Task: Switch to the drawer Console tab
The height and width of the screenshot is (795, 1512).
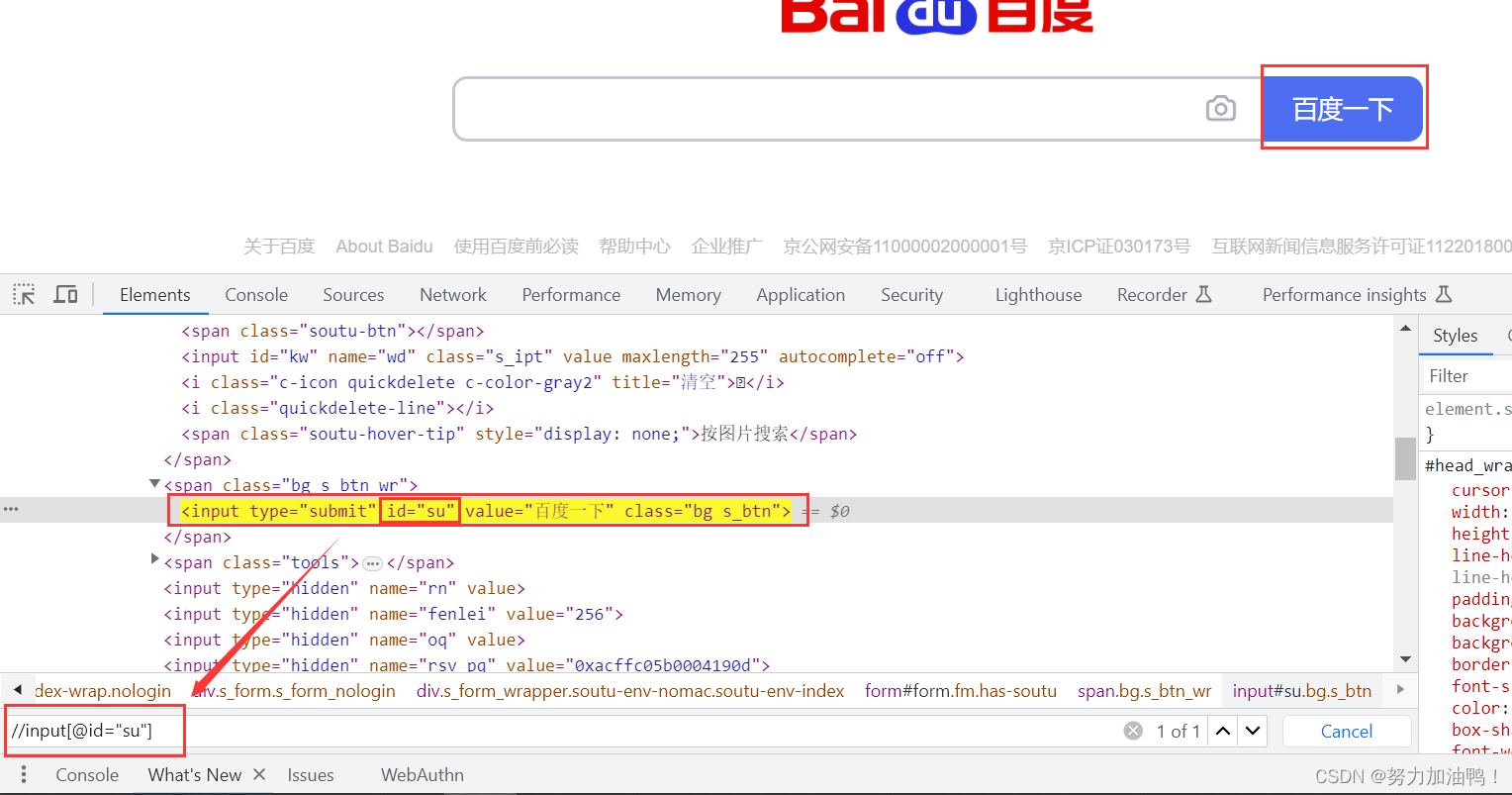Action: click(x=87, y=775)
